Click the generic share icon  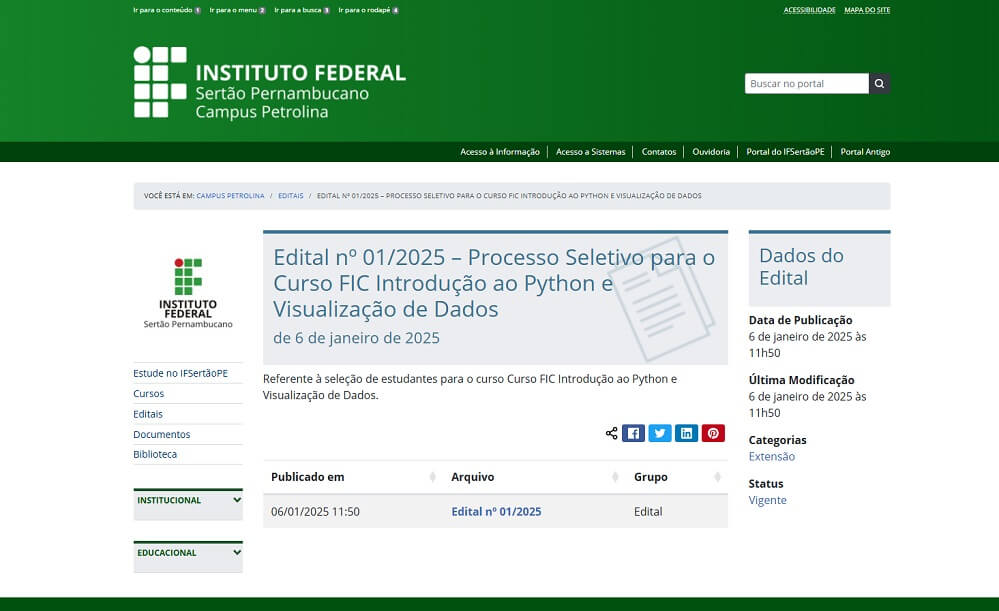point(612,433)
